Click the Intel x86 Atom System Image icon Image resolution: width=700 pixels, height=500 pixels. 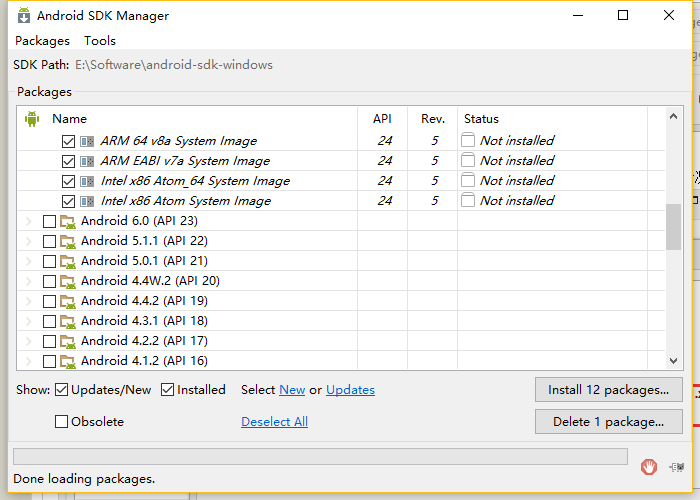[87, 201]
